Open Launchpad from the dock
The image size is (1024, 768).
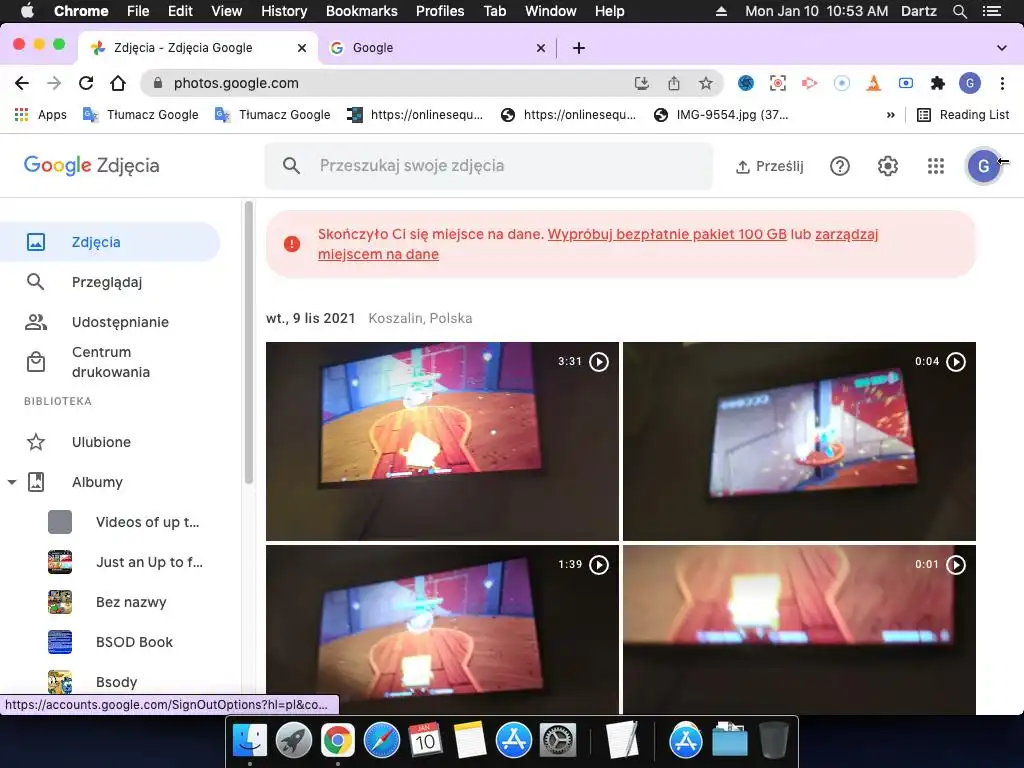[x=294, y=741]
